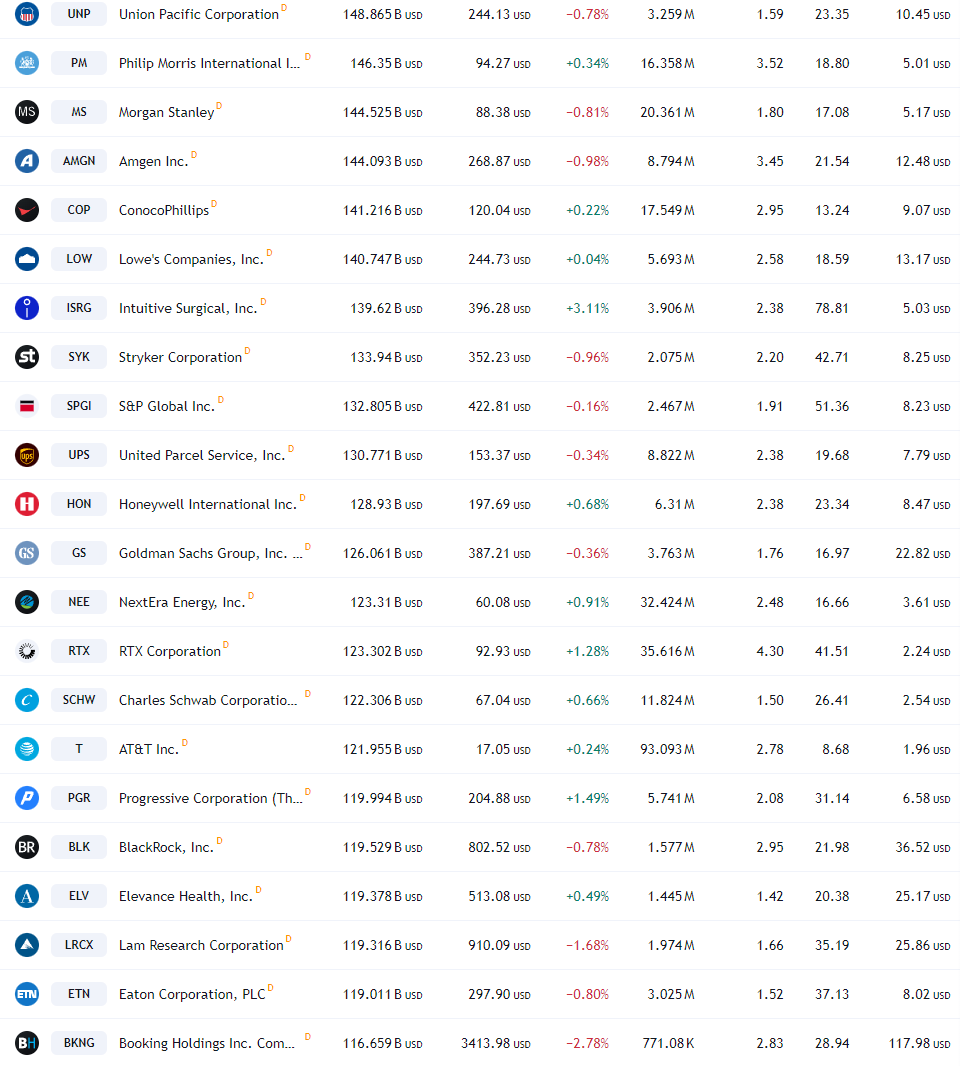
Task: Open the PM ticker badge
Action: [x=79, y=63]
